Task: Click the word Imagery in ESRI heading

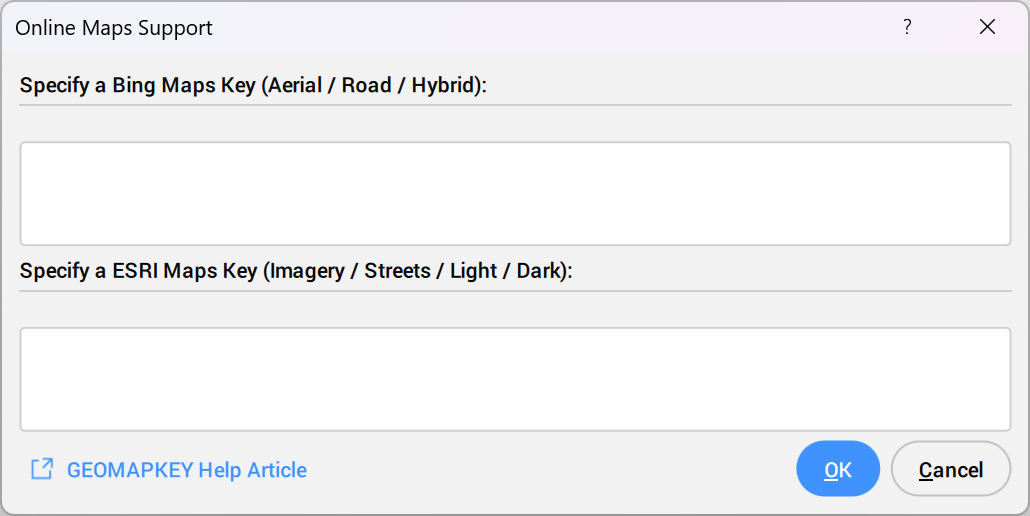Action: coord(307,271)
